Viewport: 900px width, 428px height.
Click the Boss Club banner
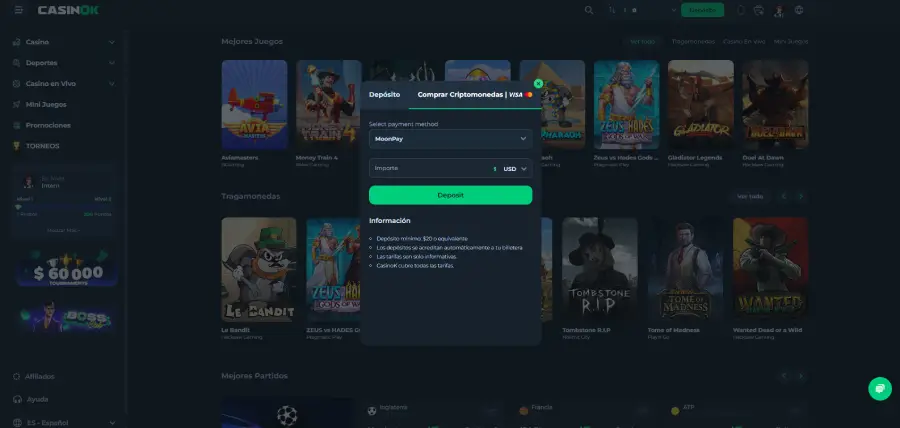pos(68,318)
